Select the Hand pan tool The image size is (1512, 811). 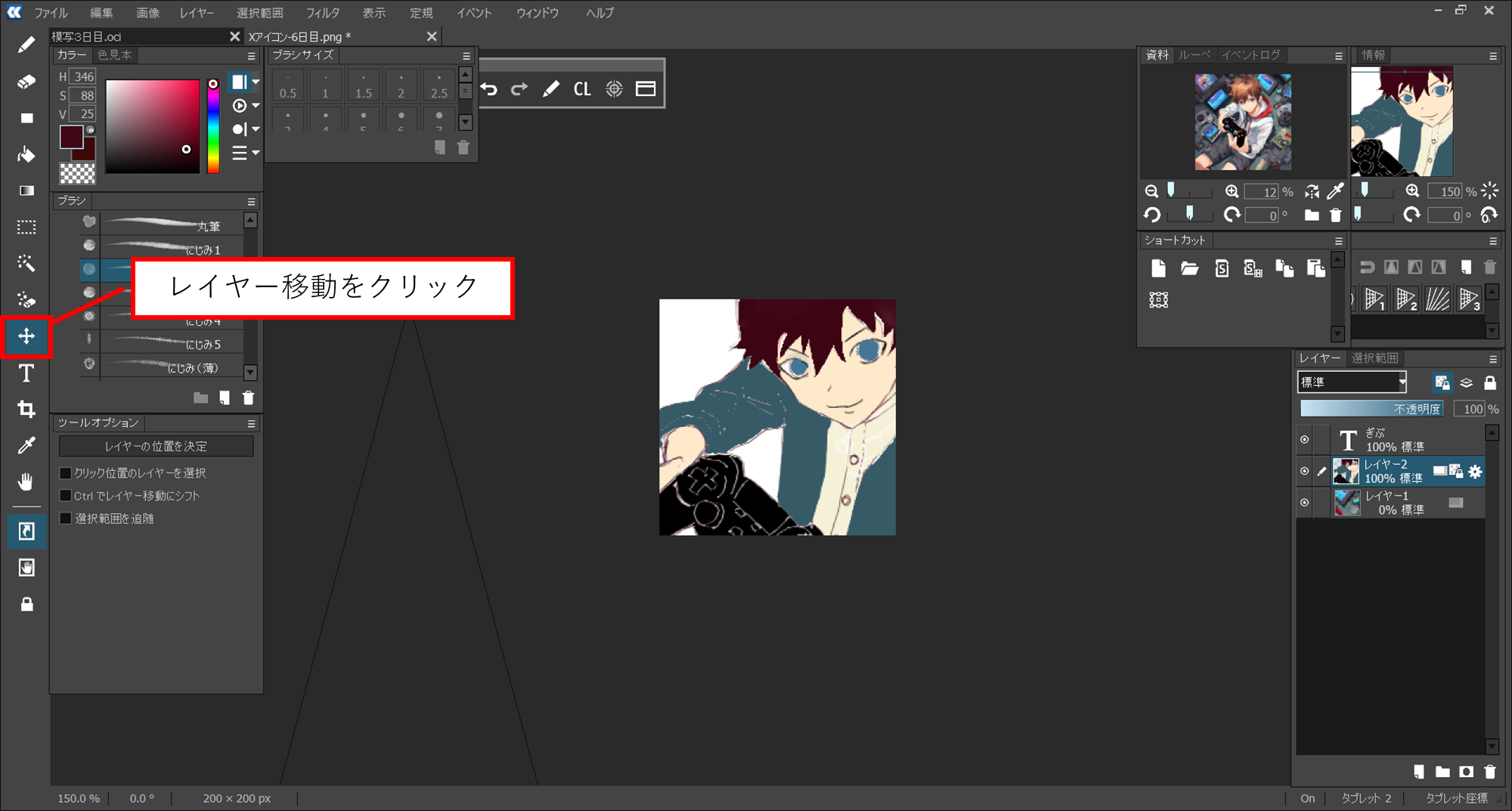(x=26, y=481)
